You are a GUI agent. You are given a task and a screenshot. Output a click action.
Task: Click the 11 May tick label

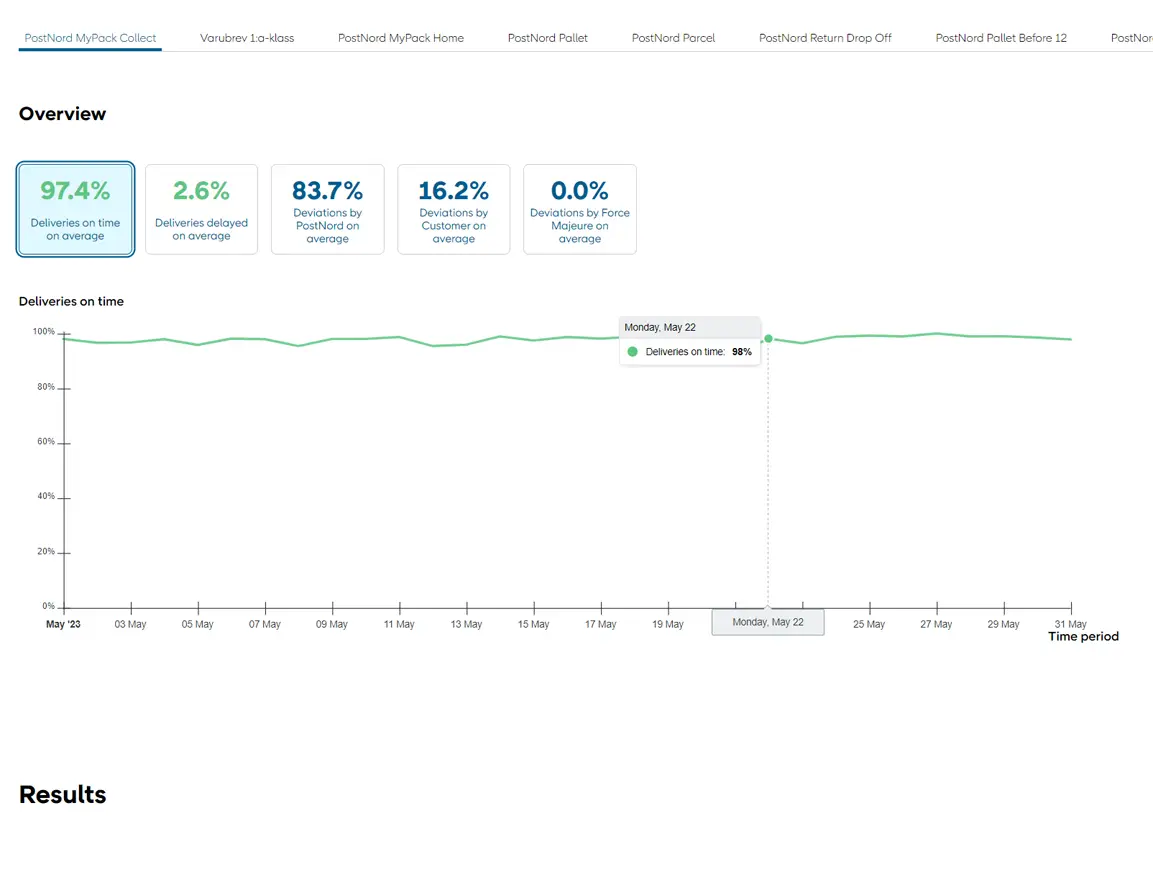coord(399,624)
